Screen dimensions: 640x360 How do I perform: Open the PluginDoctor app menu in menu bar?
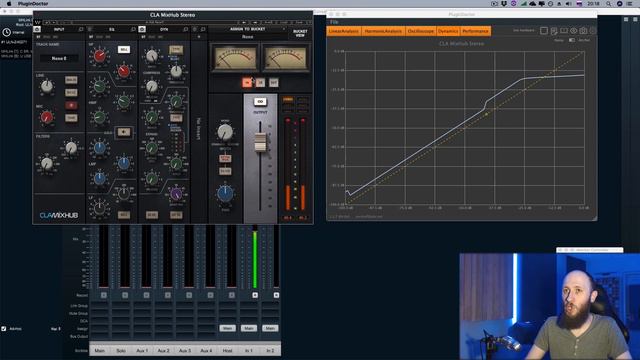(x=33, y=3)
